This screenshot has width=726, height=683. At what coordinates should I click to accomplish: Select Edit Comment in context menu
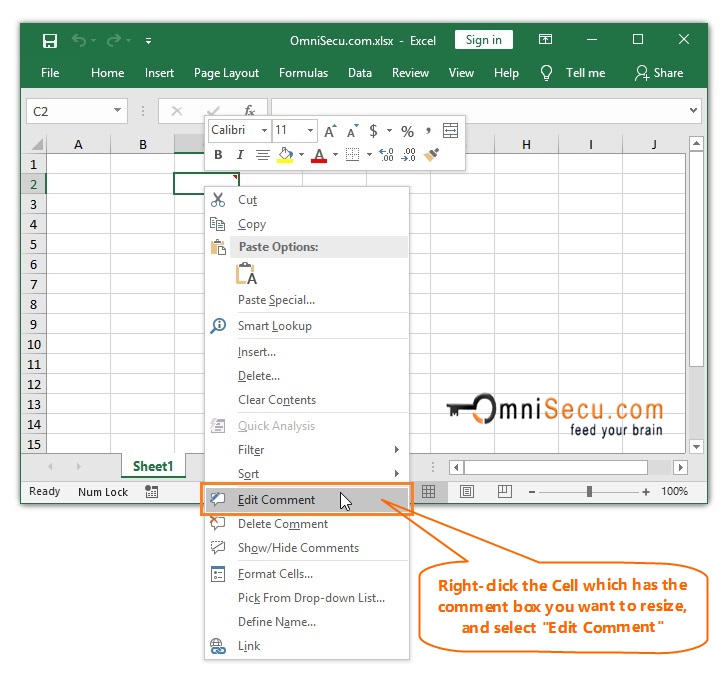(307, 500)
